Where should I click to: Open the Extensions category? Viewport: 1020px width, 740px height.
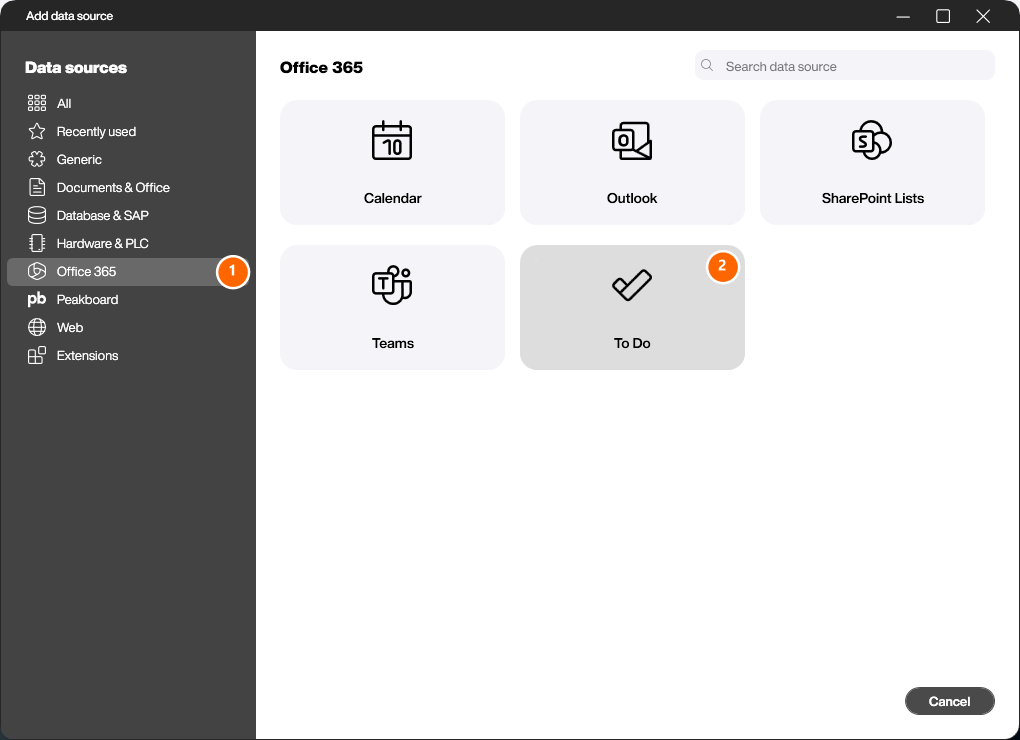point(130,355)
